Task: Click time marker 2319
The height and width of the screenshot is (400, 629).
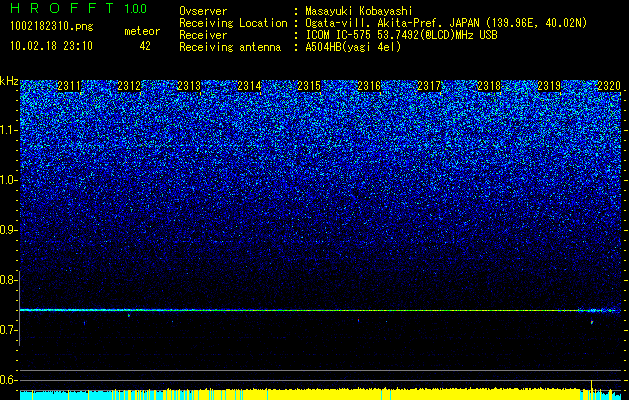Action: [x=549, y=86]
